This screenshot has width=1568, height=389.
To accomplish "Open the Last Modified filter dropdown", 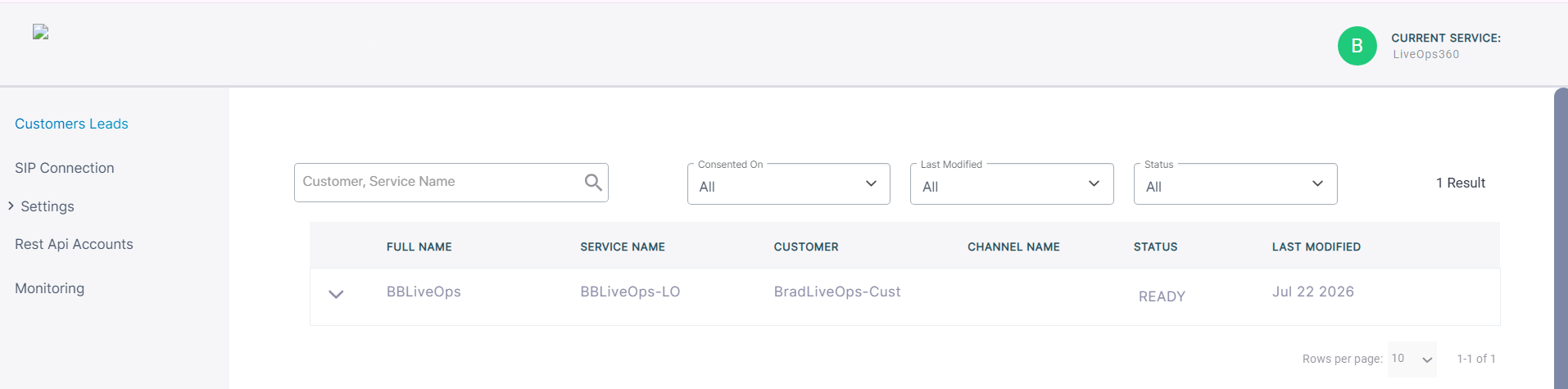I will 1012,183.
